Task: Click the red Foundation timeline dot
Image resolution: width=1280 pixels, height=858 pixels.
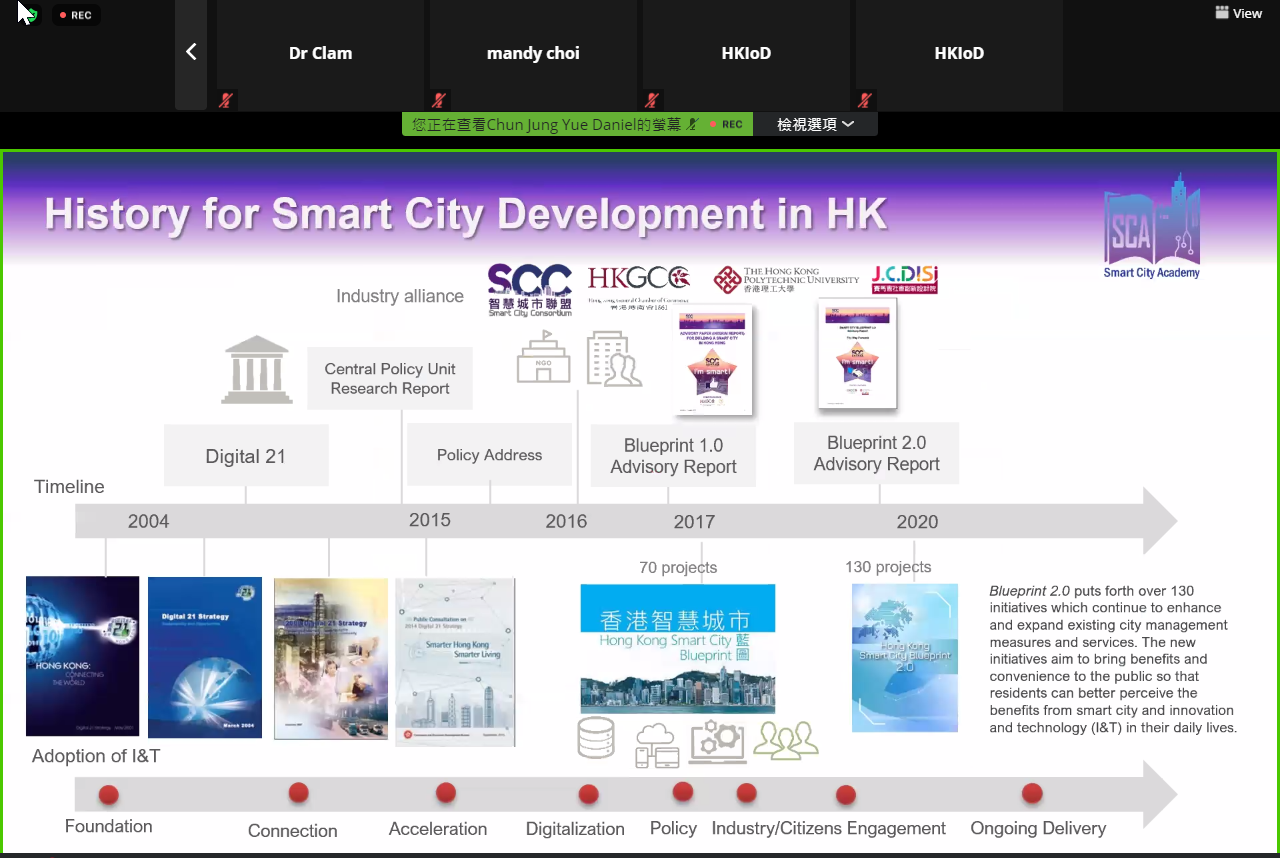Action: pyautogui.click(x=109, y=795)
